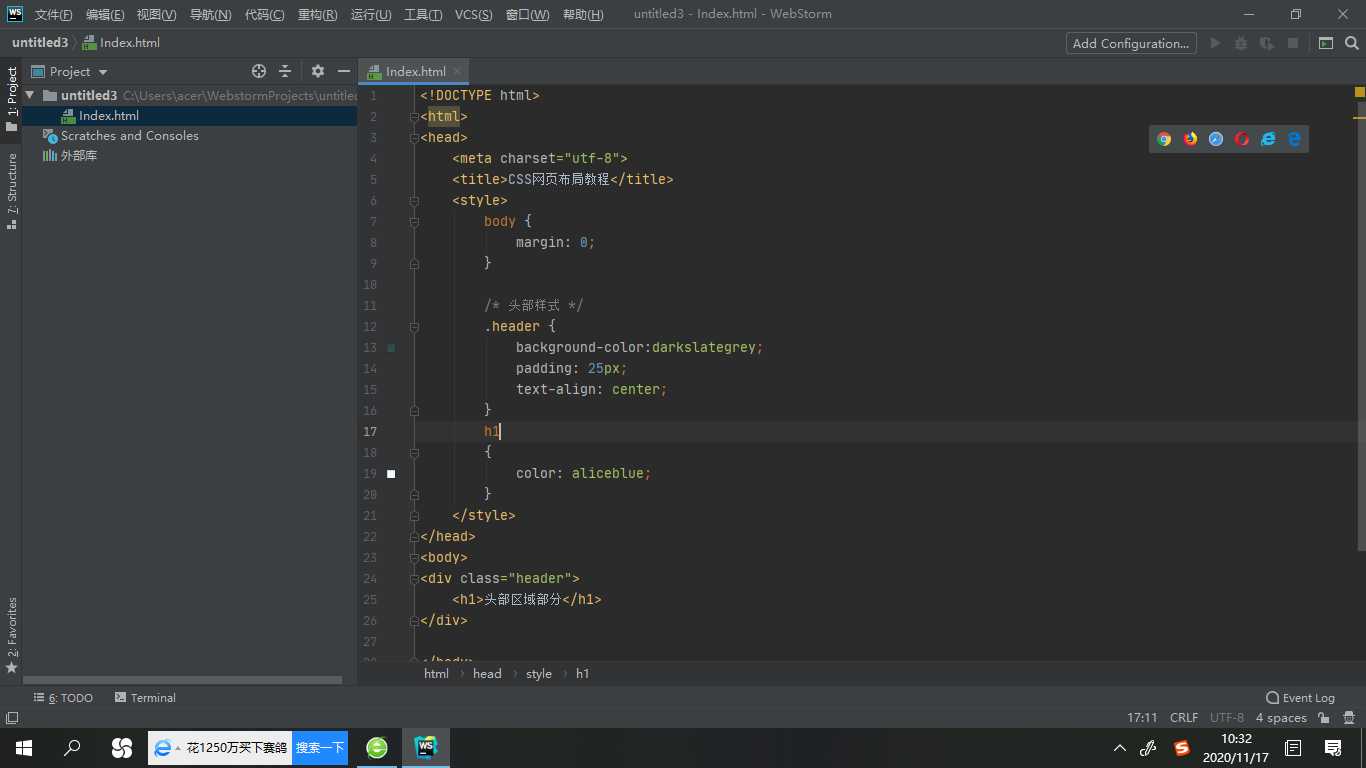
Task: Open the Event Log
Action: click(x=1300, y=698)
